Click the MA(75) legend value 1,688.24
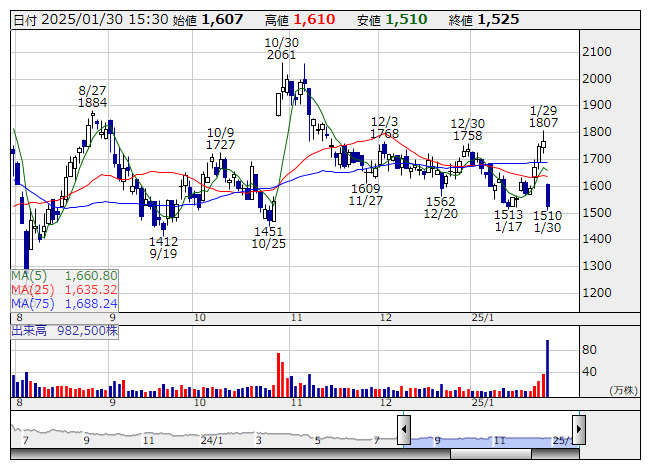 pyautogui.click(x=91, y=303)
